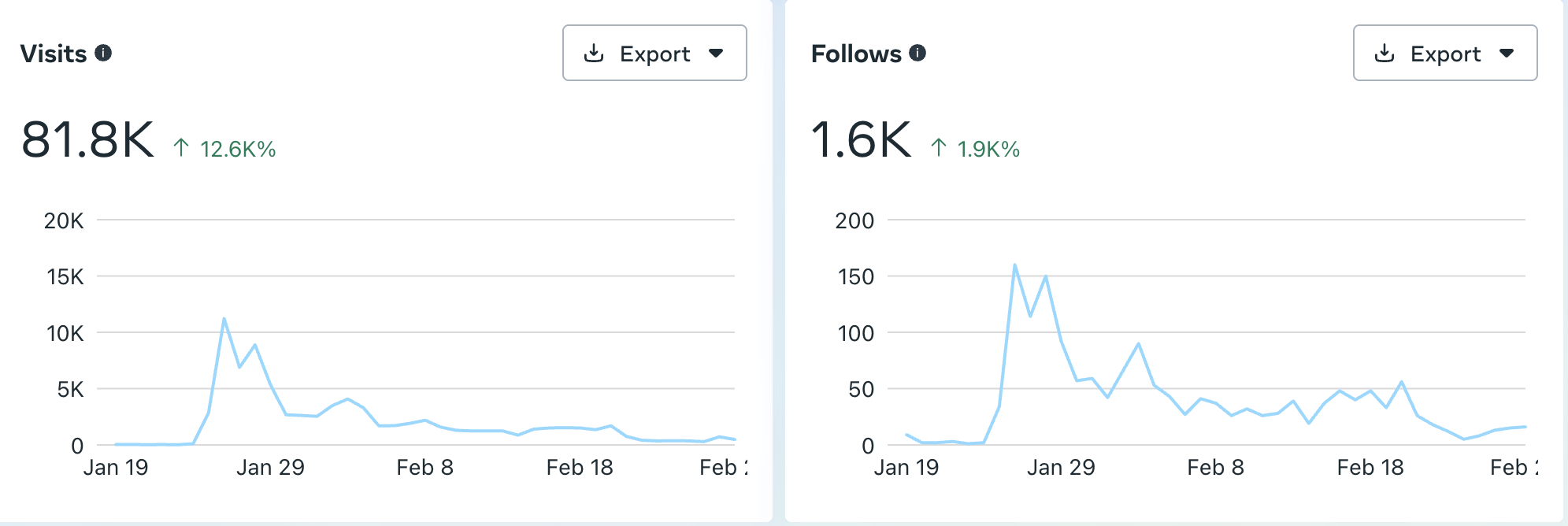
Task: Open the Visits Export dropdown arrow
Action: click(x=716, y=53)
